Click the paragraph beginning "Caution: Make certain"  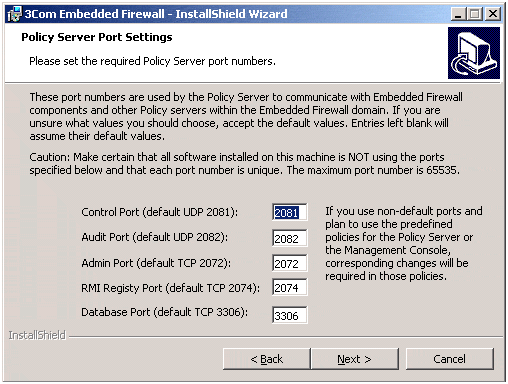244,164
